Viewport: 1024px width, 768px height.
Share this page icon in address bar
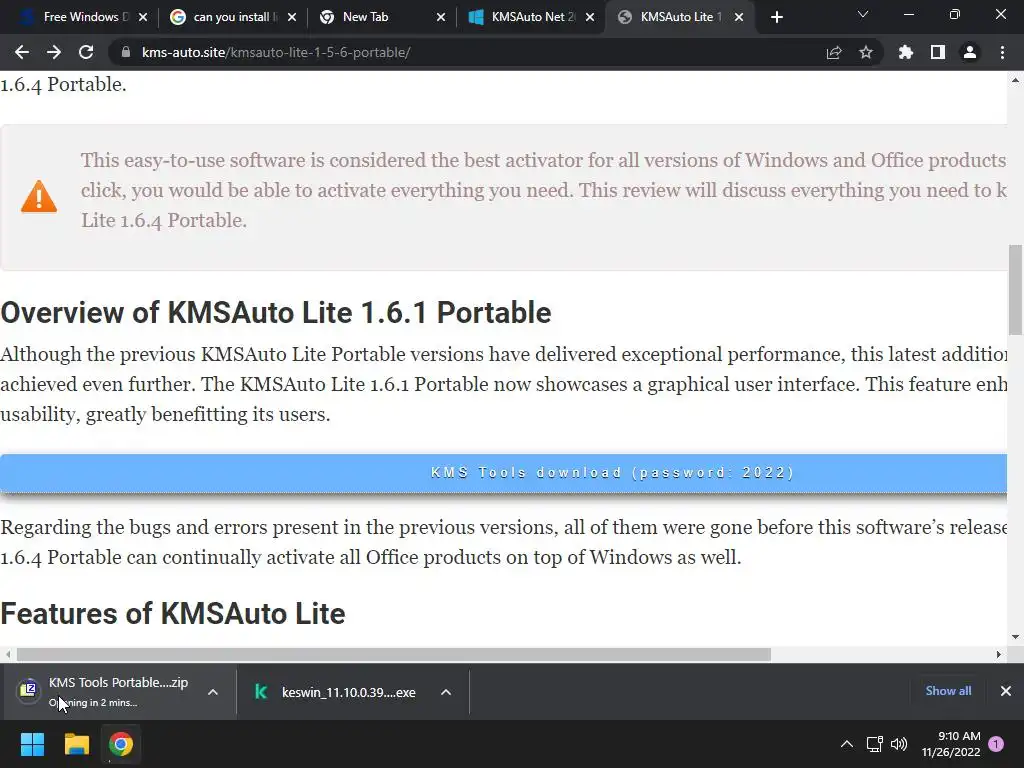pos(834,52)
